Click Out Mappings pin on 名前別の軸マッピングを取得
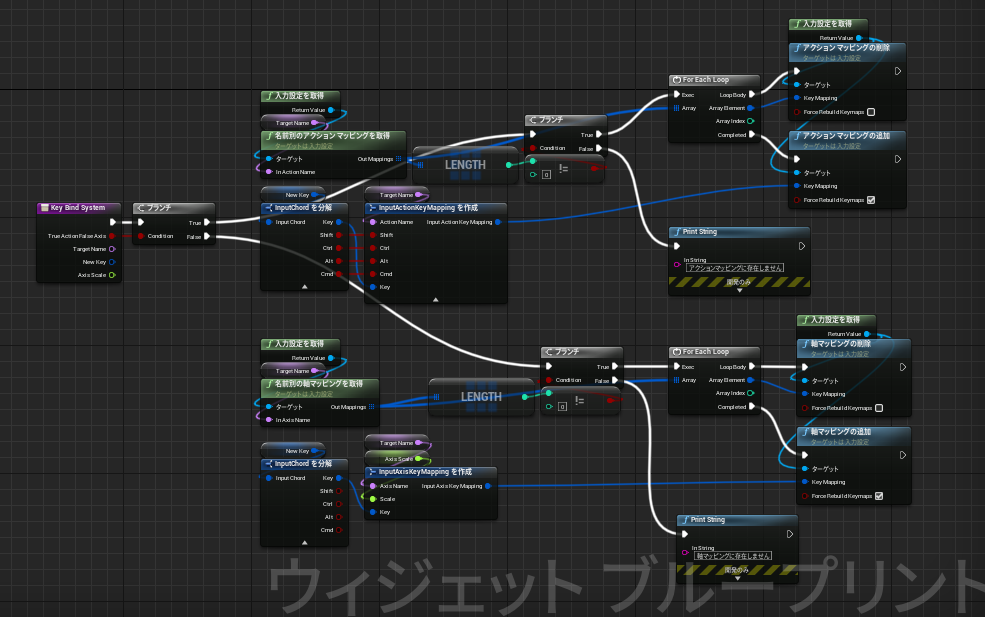Screen dimensions: 985x617 point(372,407)
